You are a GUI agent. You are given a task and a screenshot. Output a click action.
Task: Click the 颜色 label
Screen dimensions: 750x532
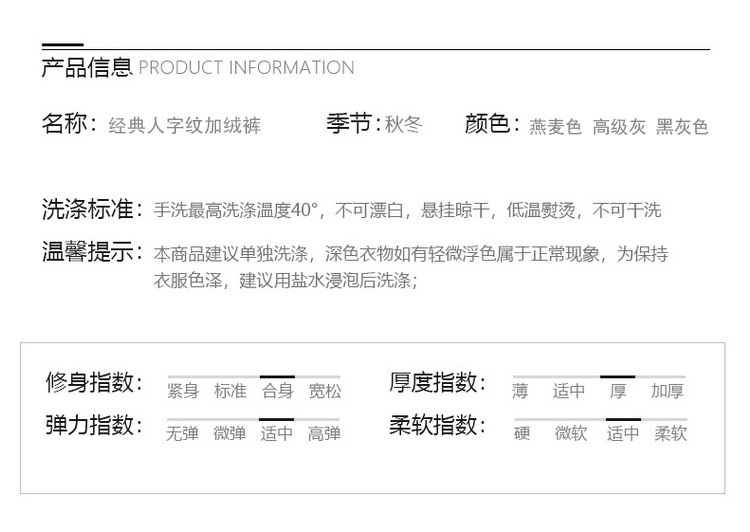pos(487,123)
